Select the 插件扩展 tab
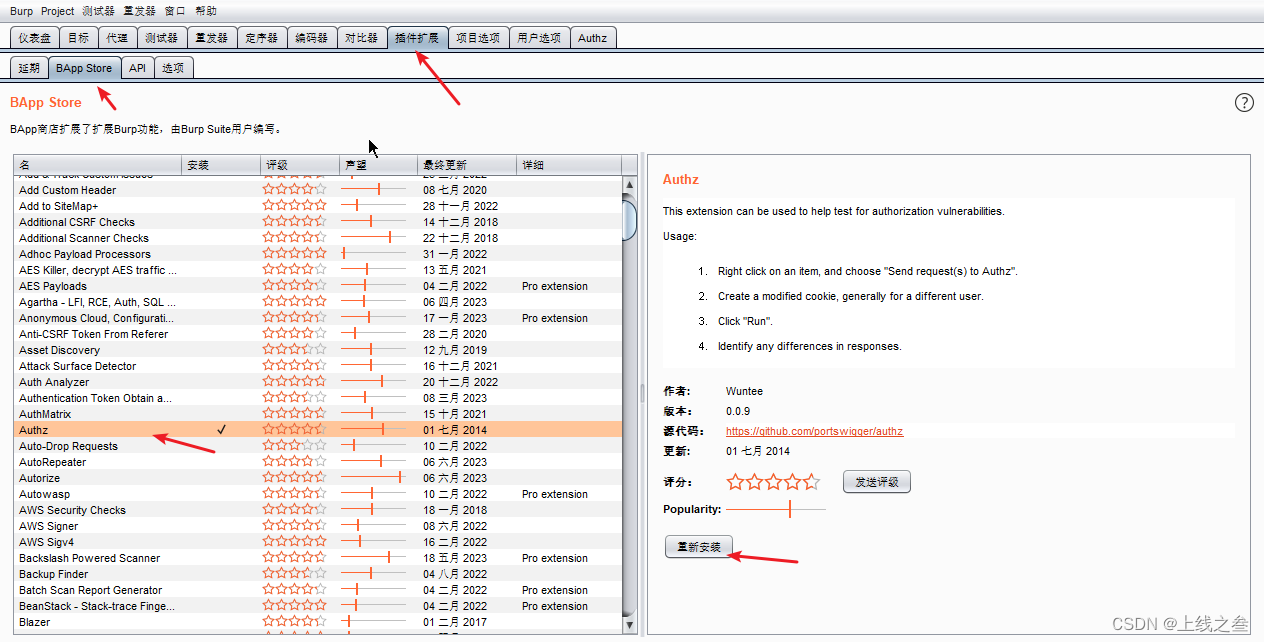This screenshot has width=1264, height=642. pos(417,38)
